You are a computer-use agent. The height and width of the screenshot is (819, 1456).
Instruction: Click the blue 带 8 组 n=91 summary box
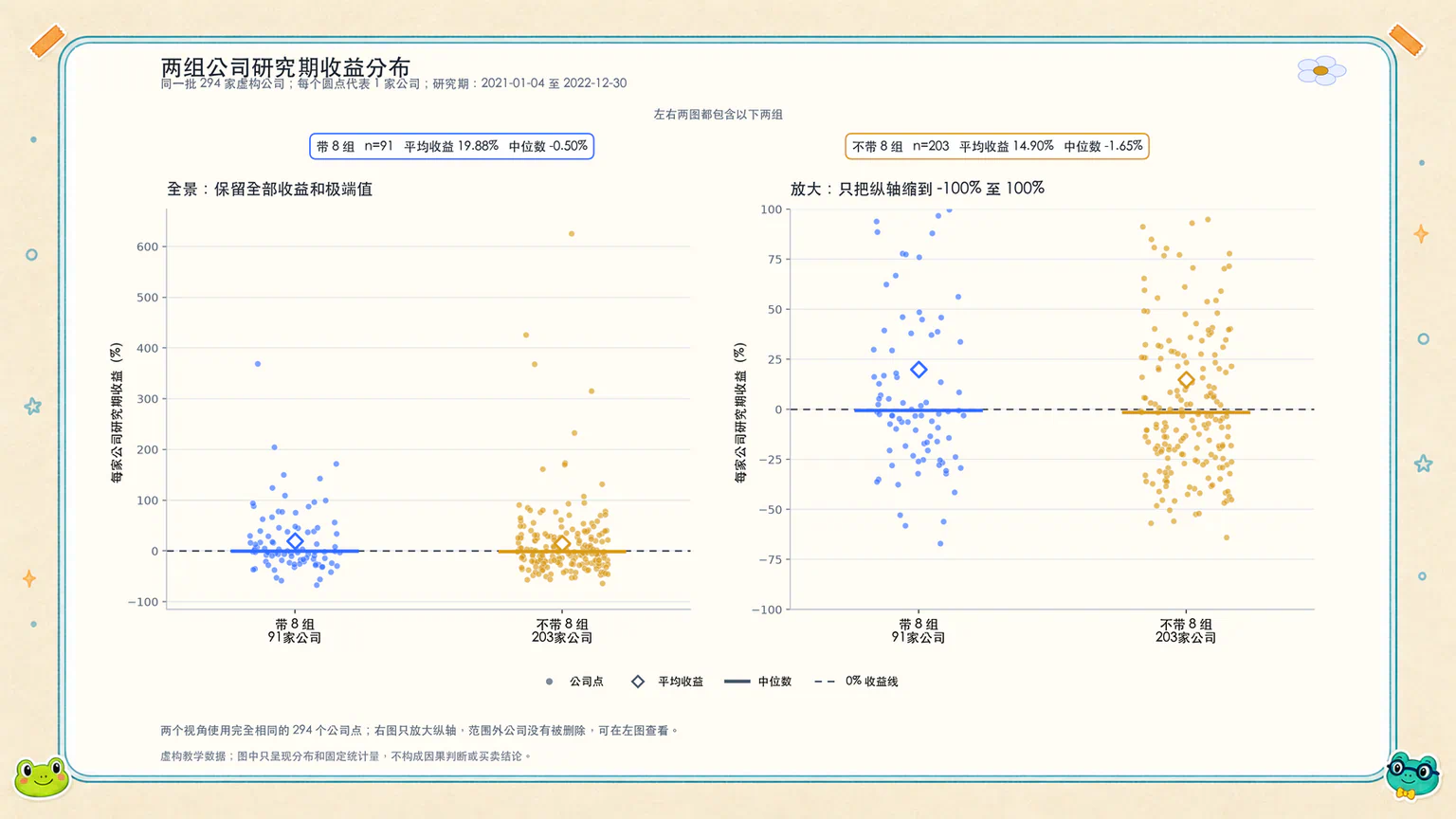(x=452, y=146)
